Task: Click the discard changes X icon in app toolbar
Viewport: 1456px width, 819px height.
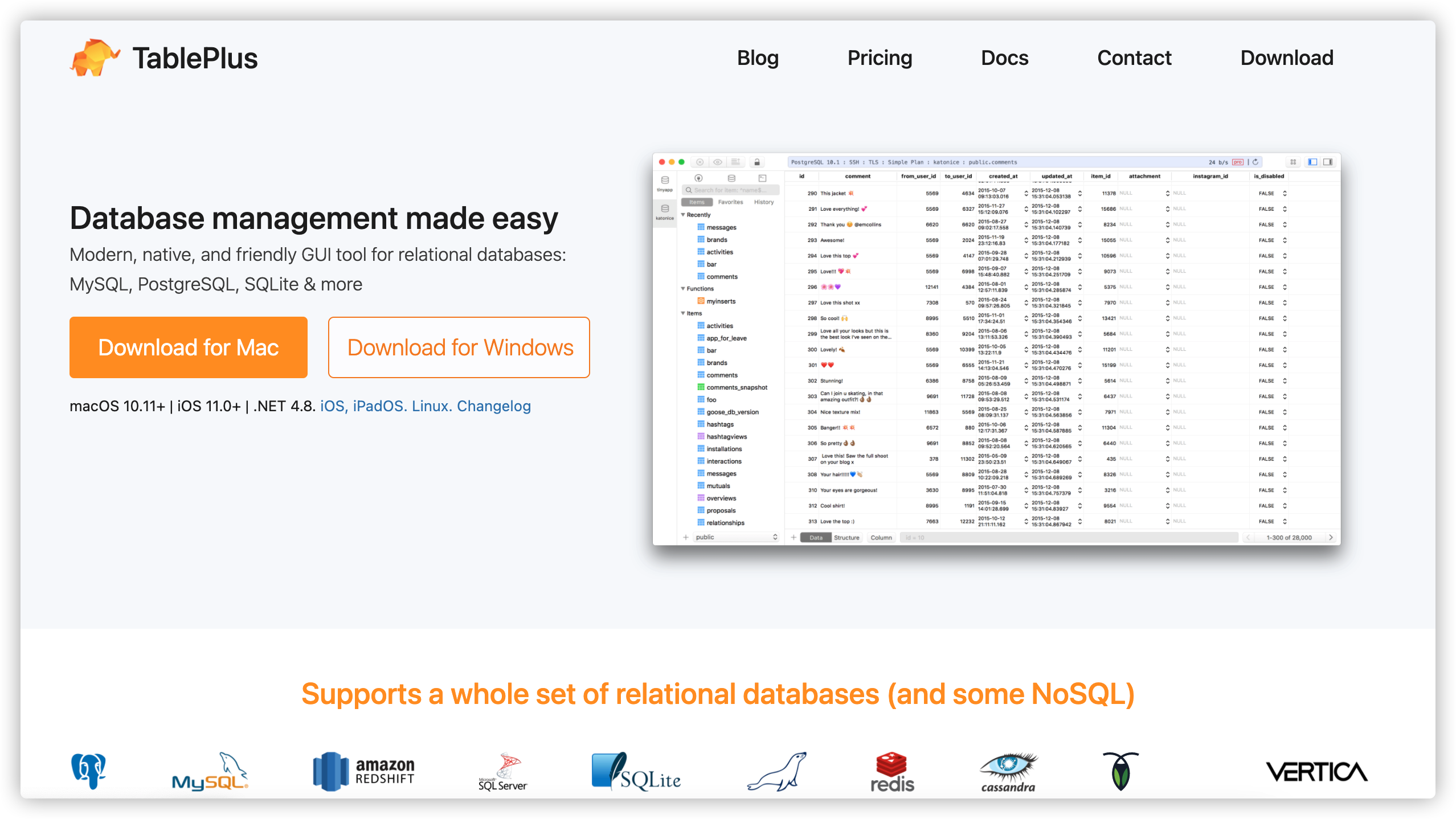Action: [700, 162]
